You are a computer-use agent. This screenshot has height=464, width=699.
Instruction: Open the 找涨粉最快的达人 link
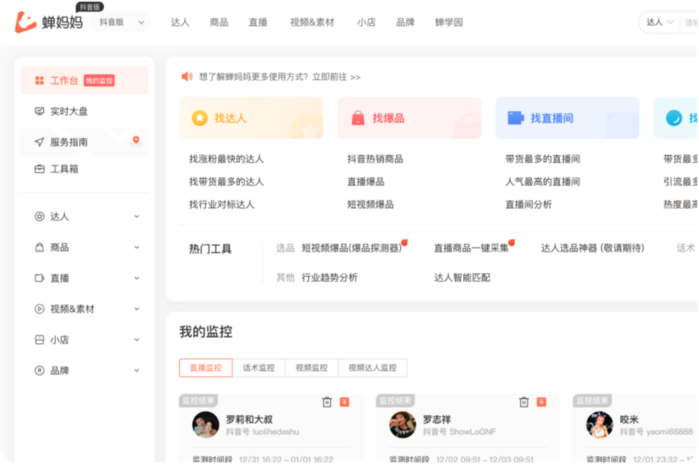(226, 159)
